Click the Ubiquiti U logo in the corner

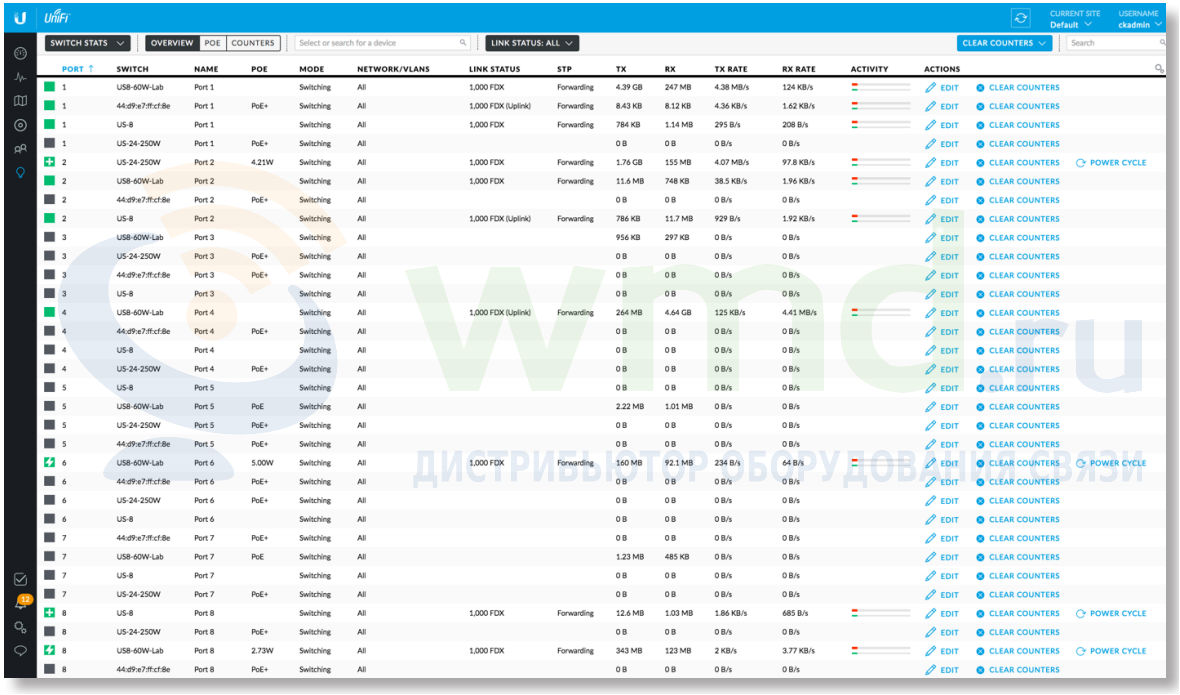click(20, 17)
